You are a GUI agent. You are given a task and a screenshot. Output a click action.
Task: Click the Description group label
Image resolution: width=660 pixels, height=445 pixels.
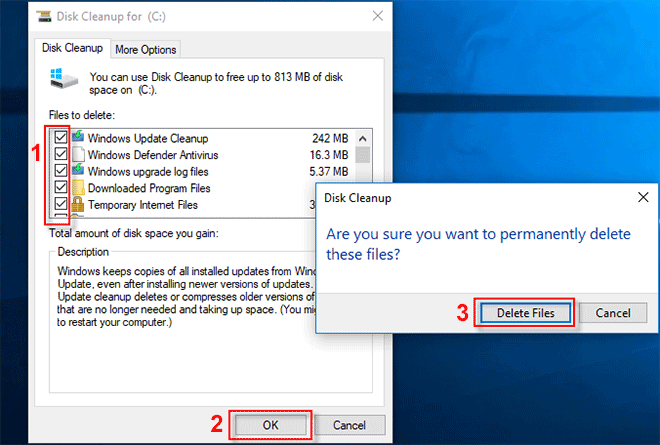click(83, 252)
